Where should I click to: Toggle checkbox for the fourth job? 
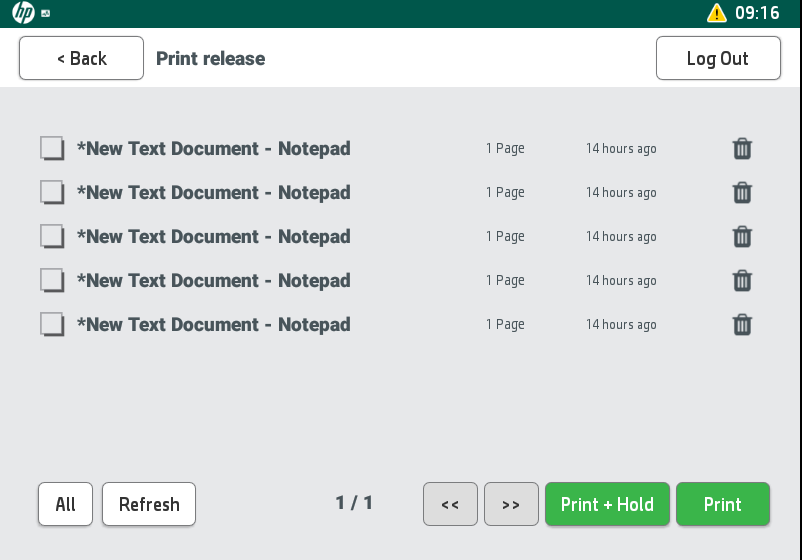[52, 281]
